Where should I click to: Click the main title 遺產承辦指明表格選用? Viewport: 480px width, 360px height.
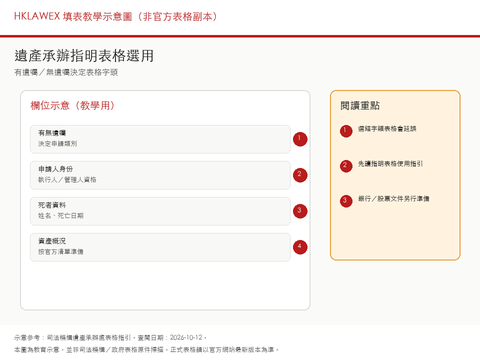[x=84, y=56]
